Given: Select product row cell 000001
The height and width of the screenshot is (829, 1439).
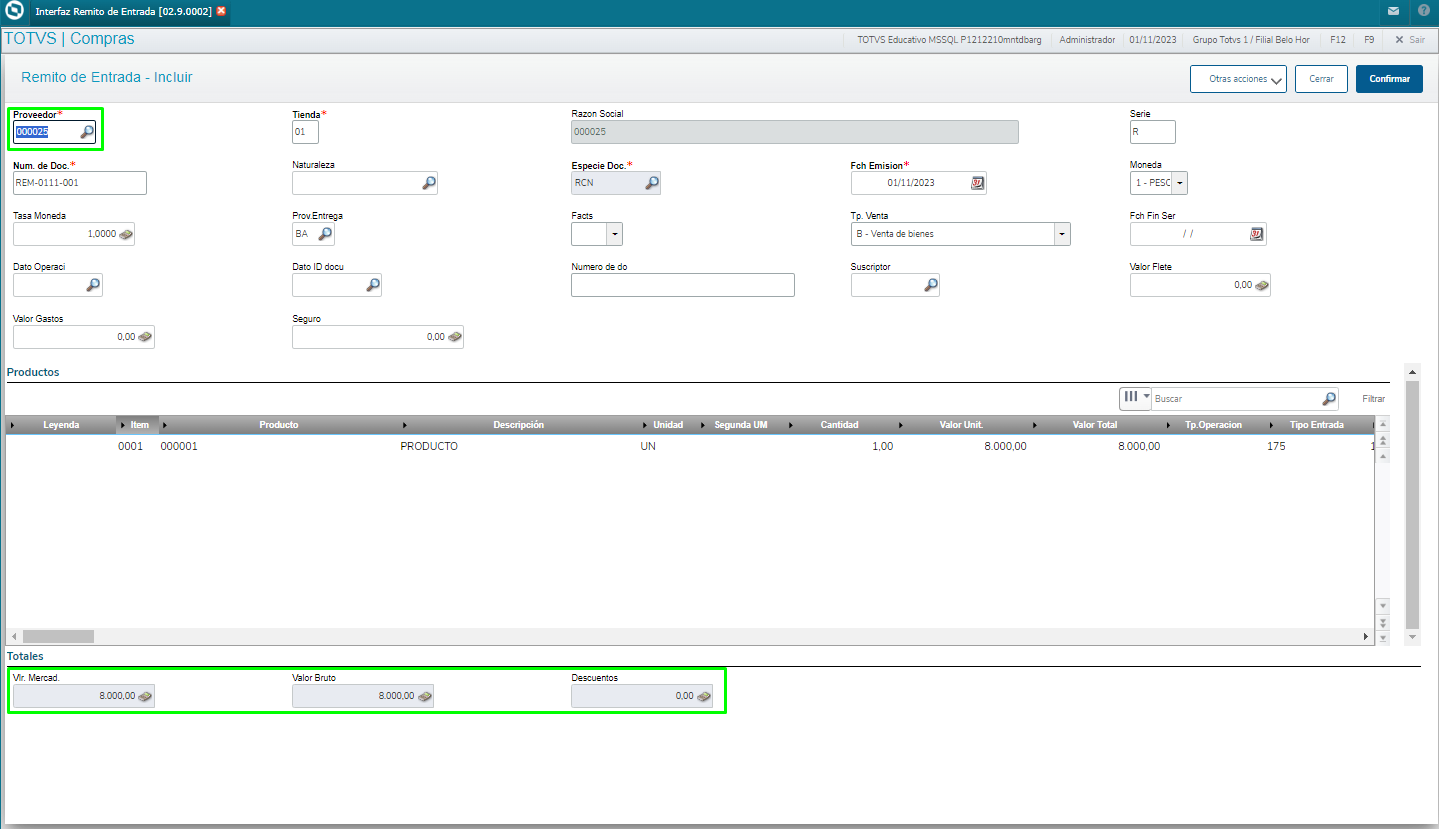Looking at the screenshot, I should tap(179, 446).
